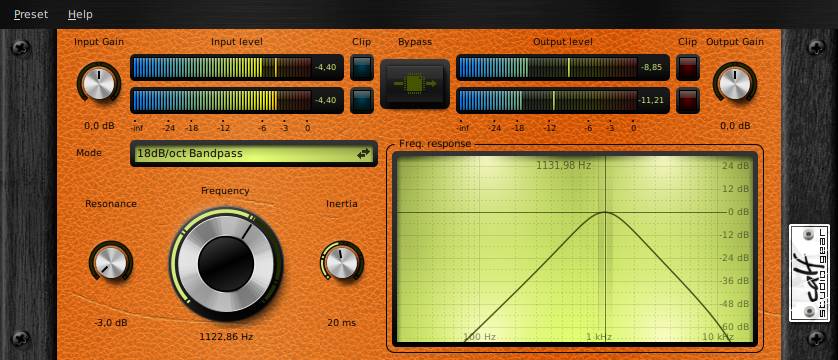Open the Preset menu
The height and width of the screenshot is (360, 838).
[31, 14]
